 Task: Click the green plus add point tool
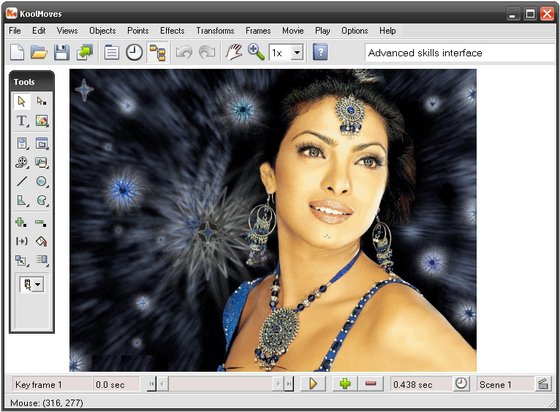tap(21, 223)
